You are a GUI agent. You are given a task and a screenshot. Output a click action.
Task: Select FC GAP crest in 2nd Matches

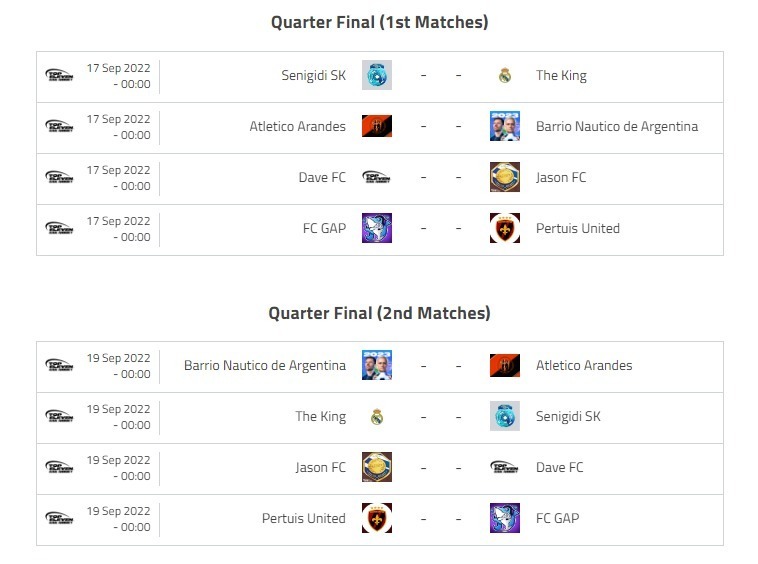click(x=505, y=518)
